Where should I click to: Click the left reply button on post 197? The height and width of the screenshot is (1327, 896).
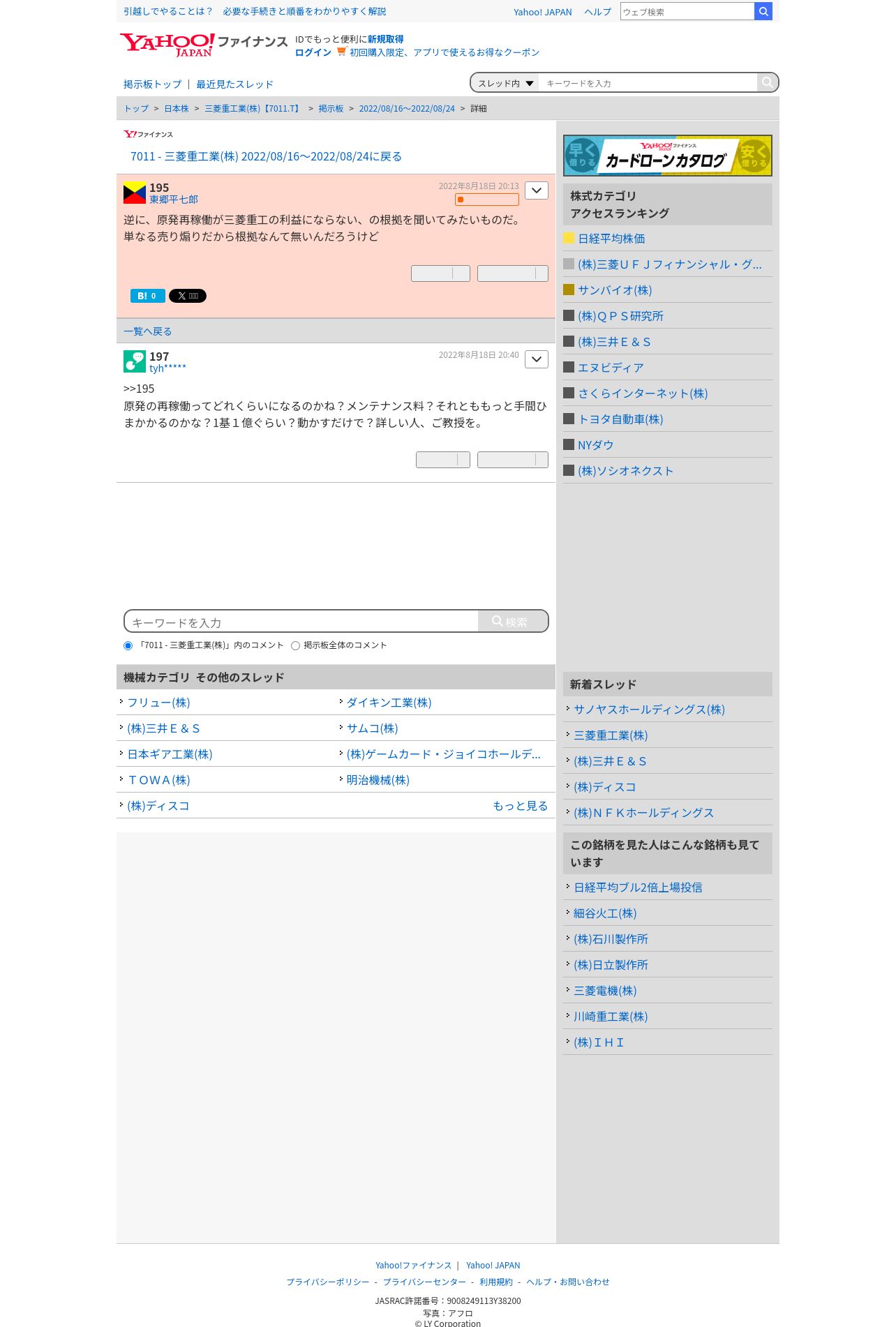tap(443, 460)
